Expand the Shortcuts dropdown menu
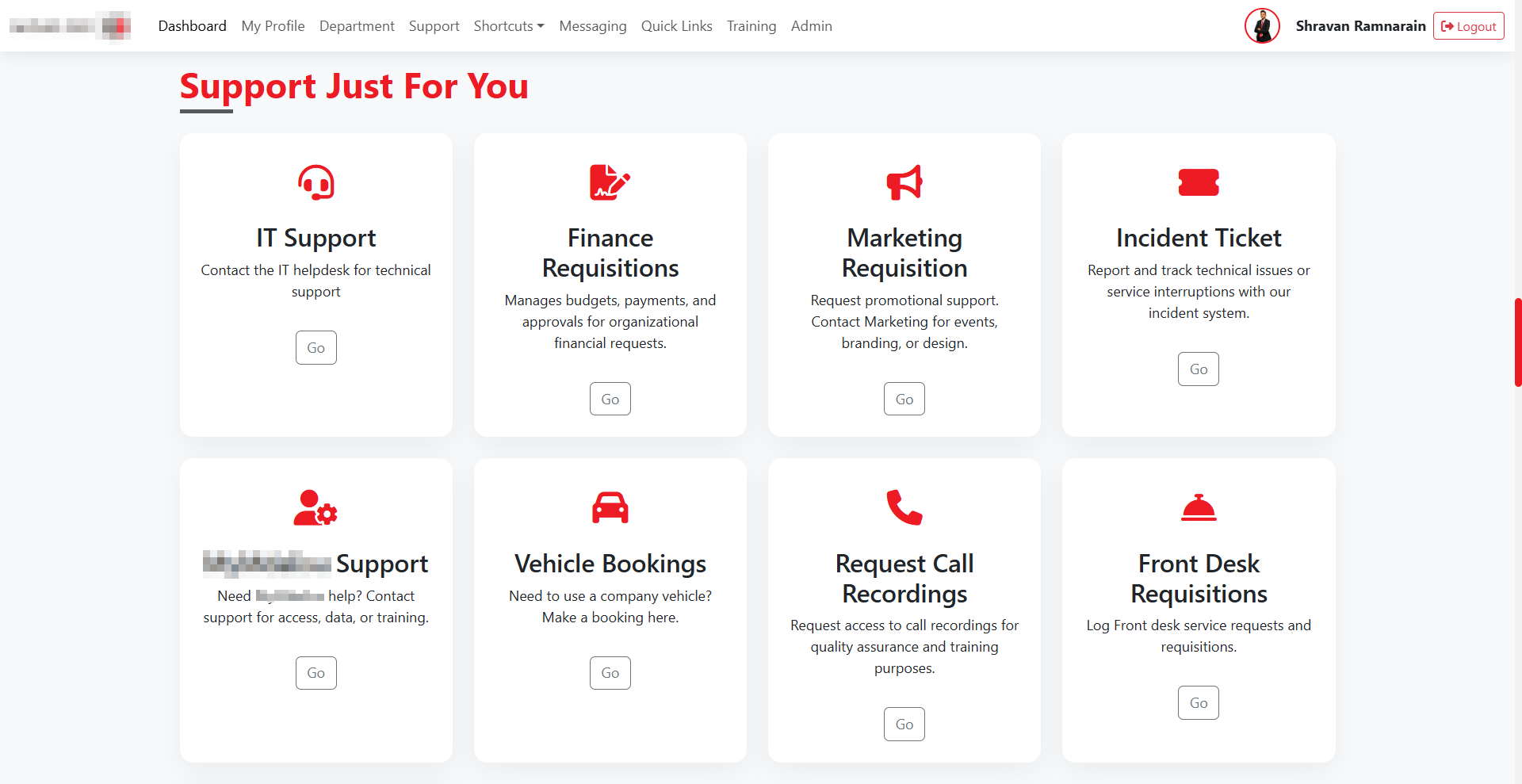This screenshot has width=1522, height=784. [x=509, y=26]
